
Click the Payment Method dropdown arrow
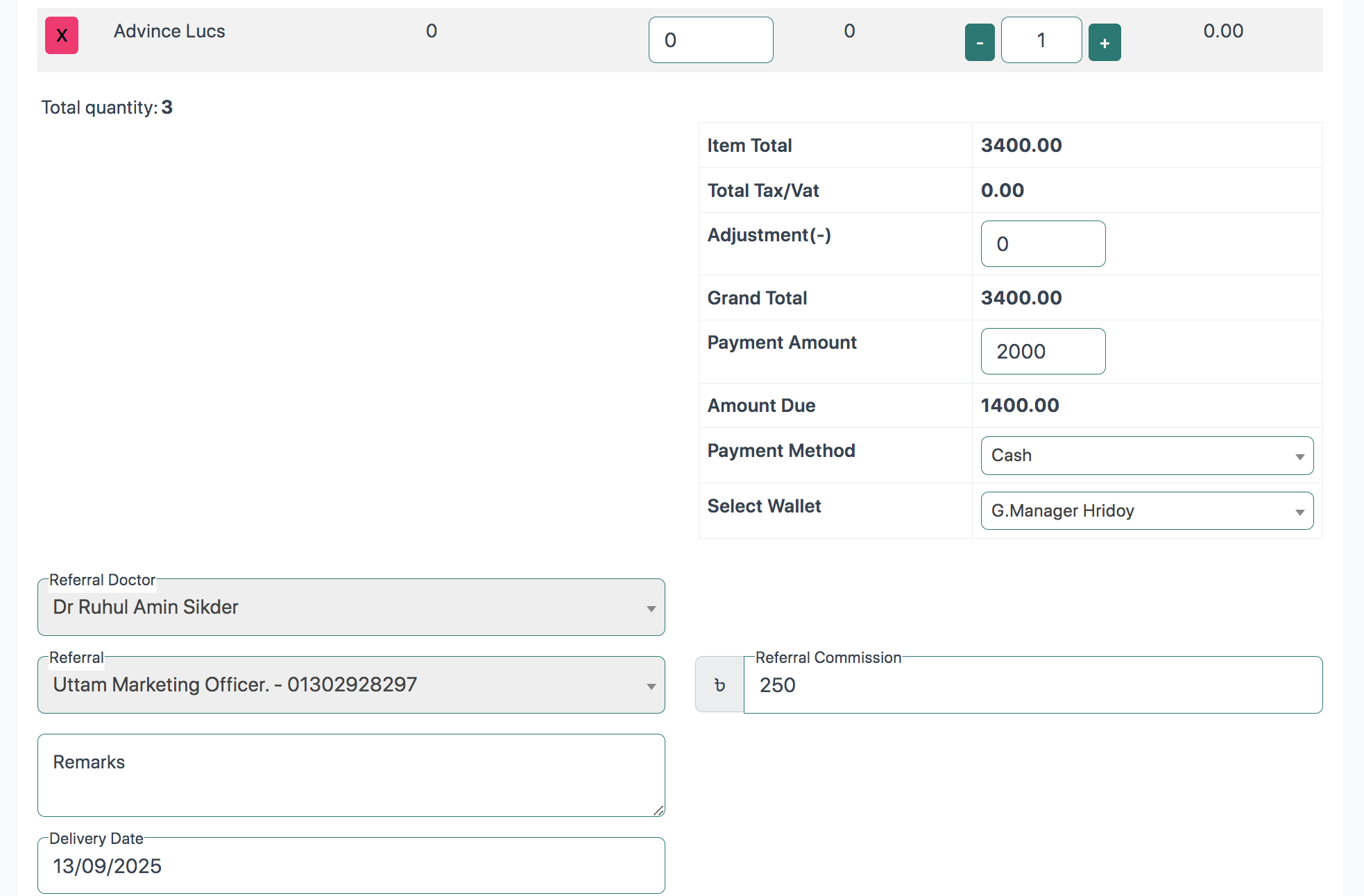click(x=1299, y=456)
